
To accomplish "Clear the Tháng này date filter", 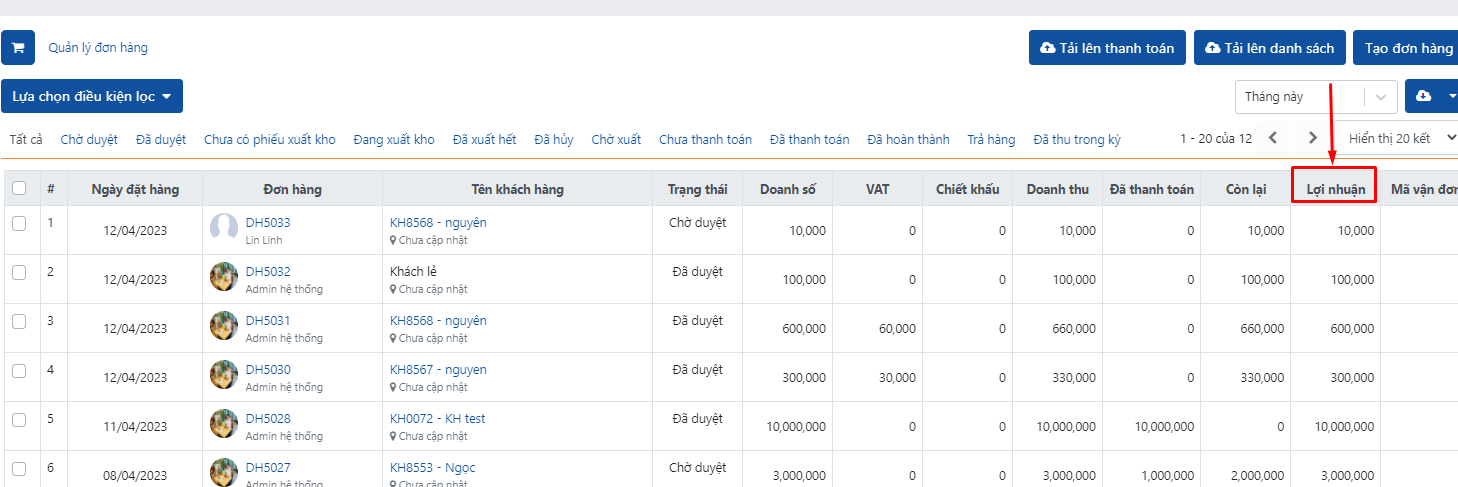I will 1345,97.
